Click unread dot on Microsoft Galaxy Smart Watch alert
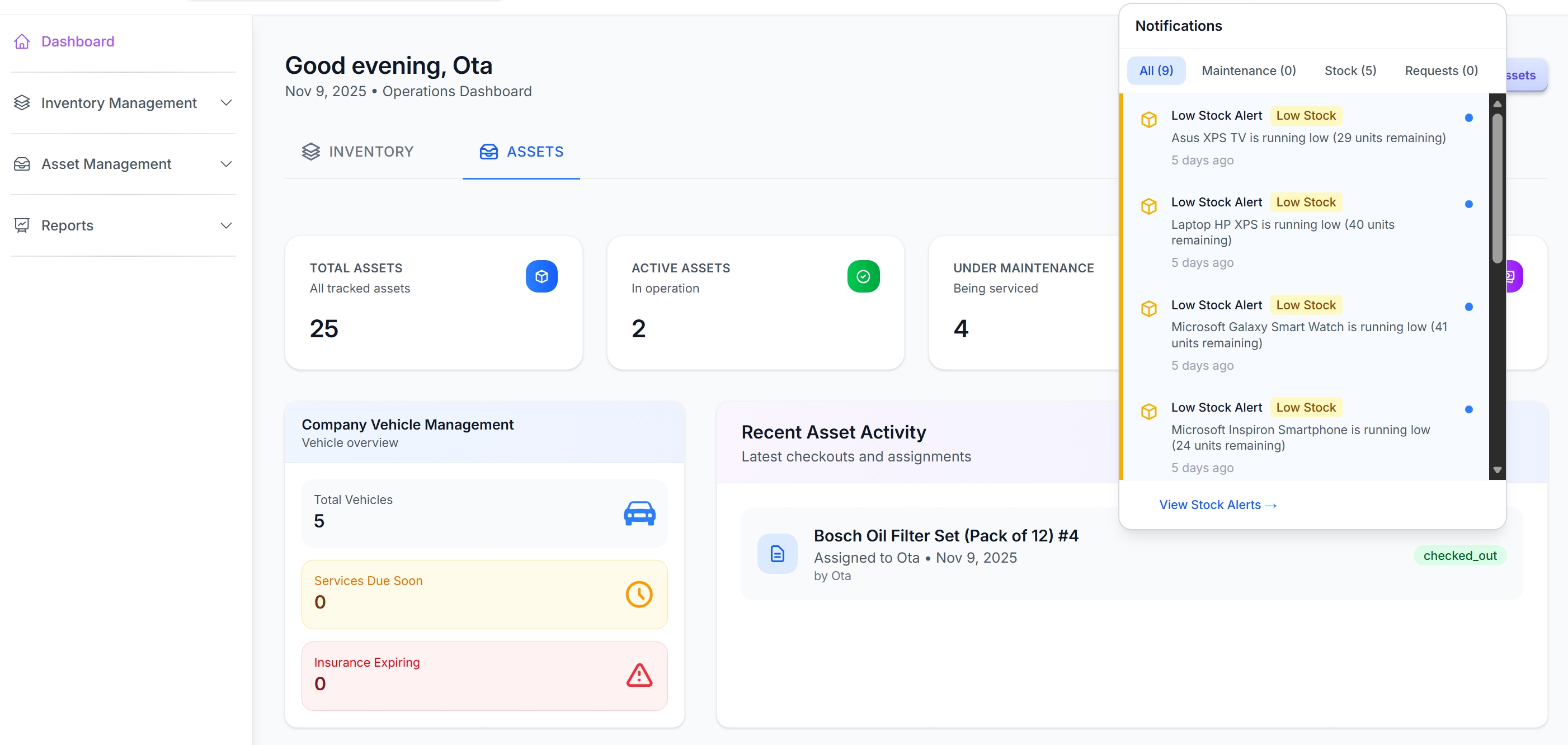This screenshot has width=1568, height=745. click(1468, 307)
